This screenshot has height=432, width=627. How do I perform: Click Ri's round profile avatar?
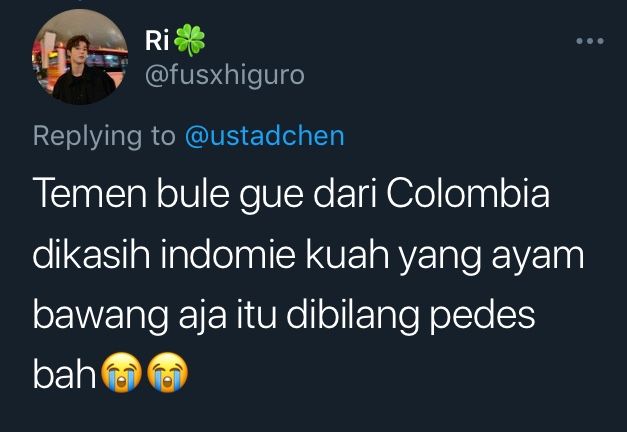(x=80, y=57)
